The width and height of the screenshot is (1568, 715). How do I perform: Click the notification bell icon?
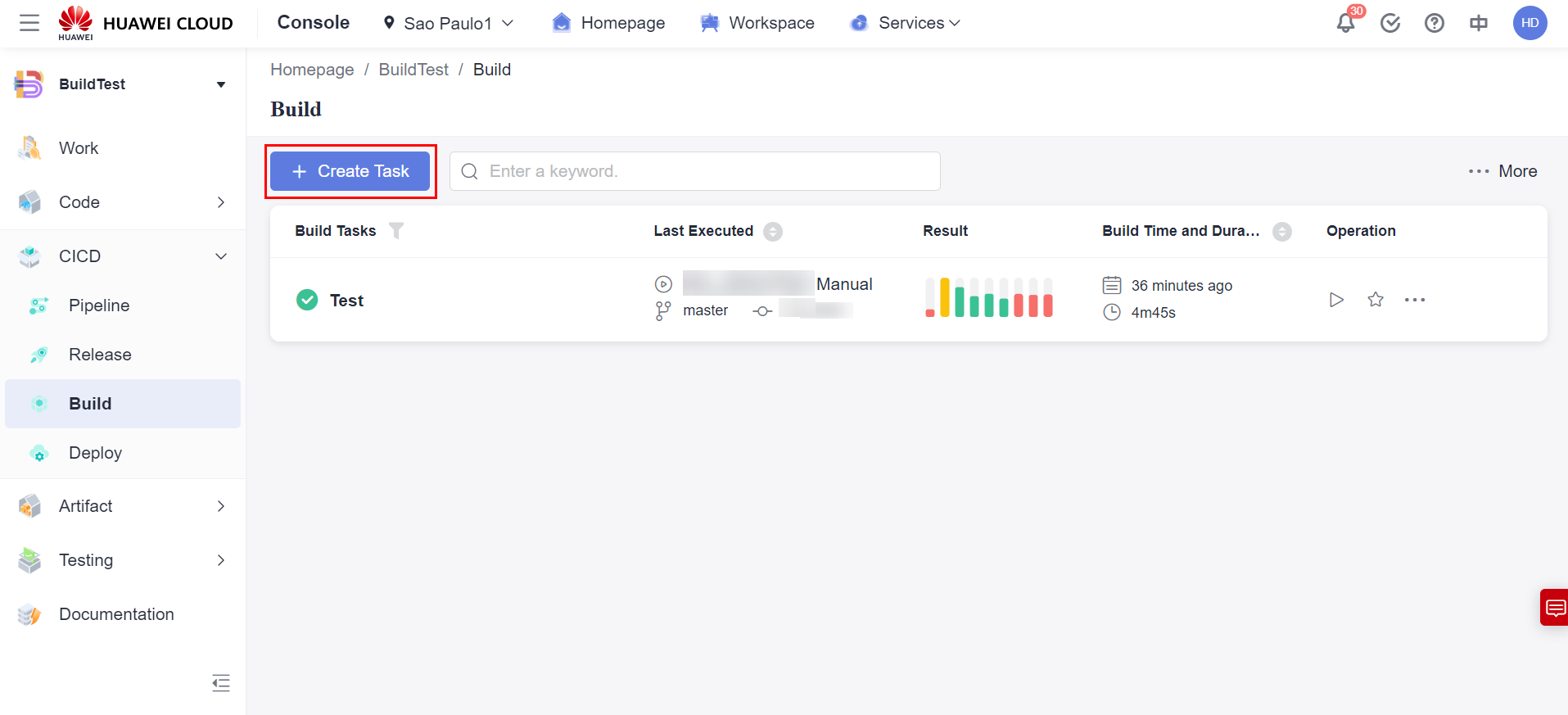(x=1345, y=23)
